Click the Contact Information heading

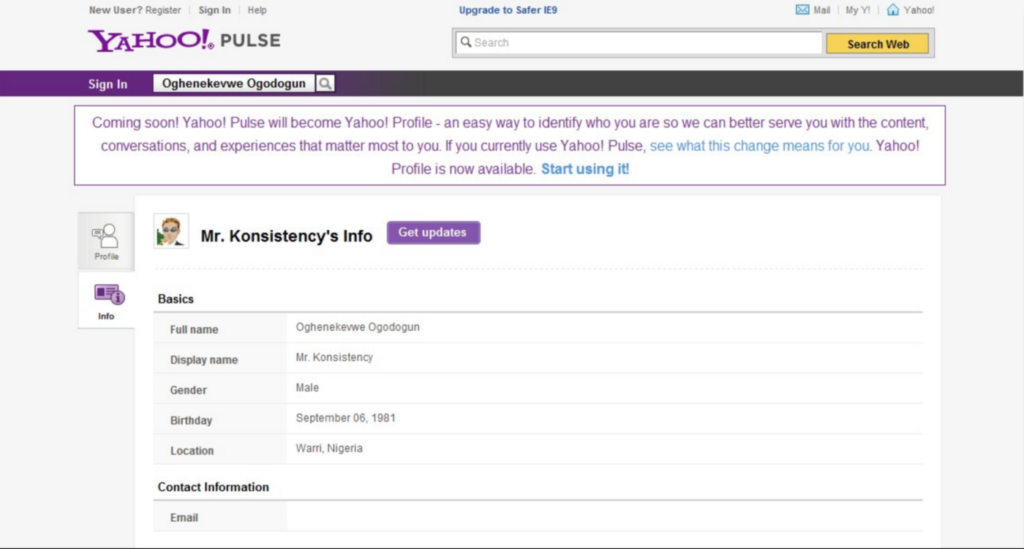click(213, 487)
